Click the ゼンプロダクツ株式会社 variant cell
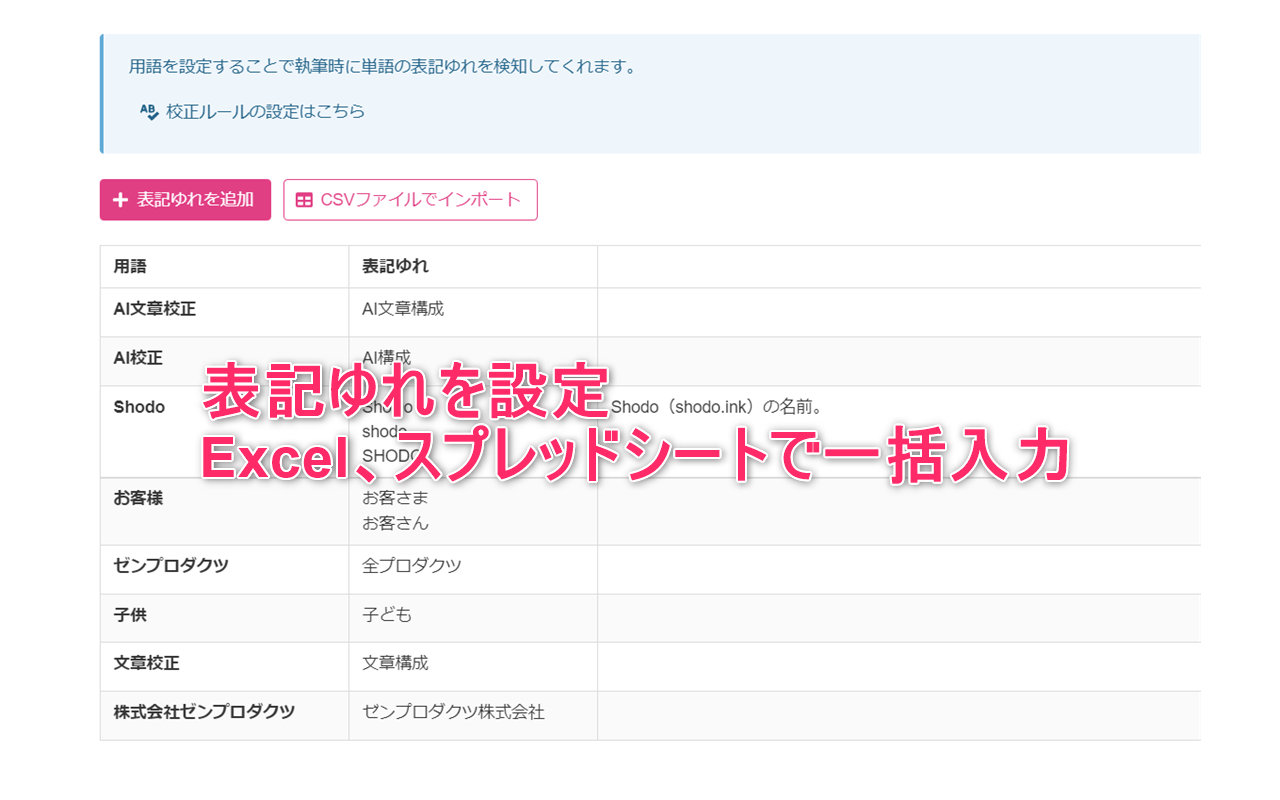The width and height of the screenshot is (1280, 800). click(473, 716)
